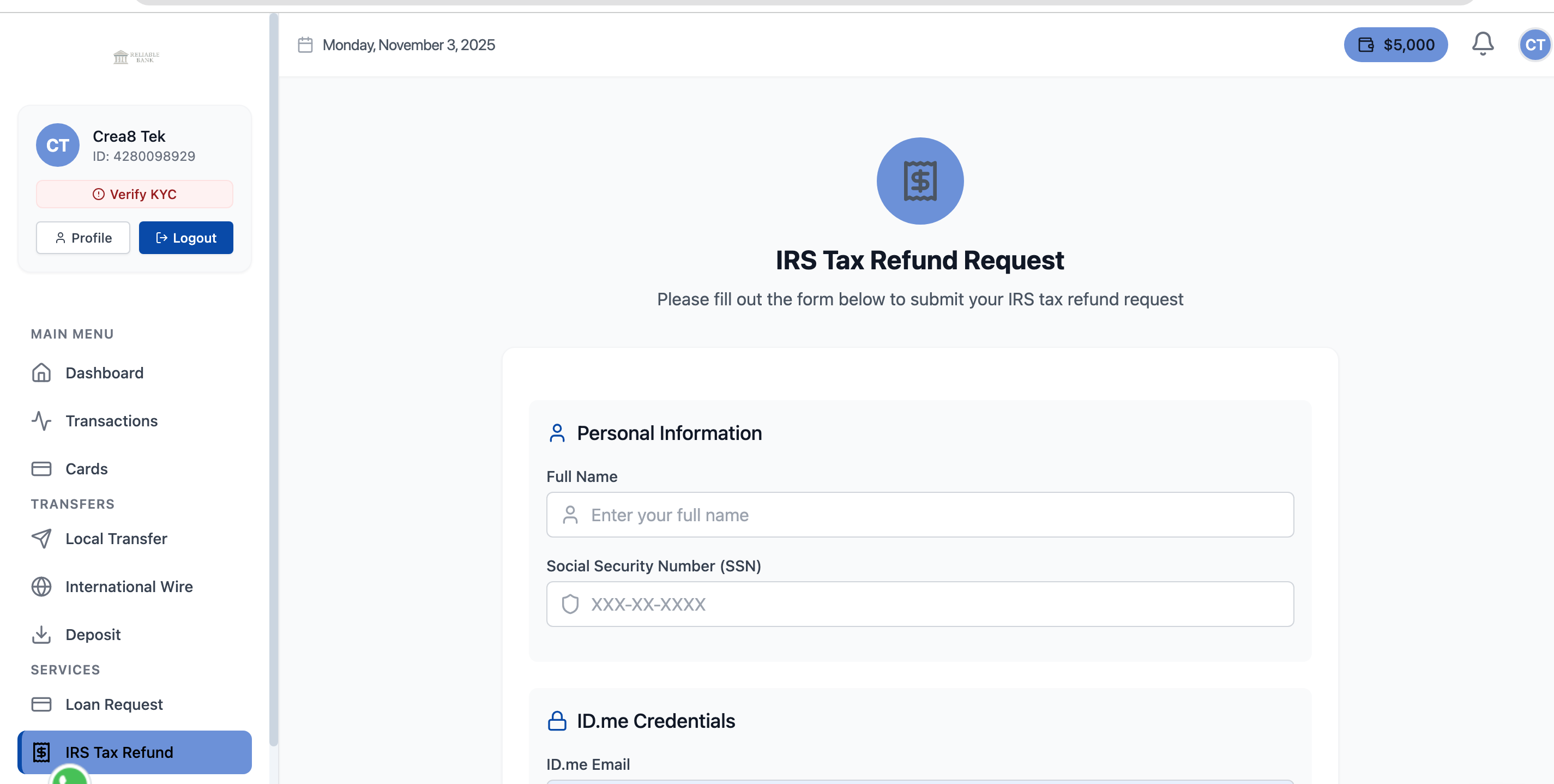Focus the Full Name input field
Viewport: 1554px width, 784px height.
919,515
